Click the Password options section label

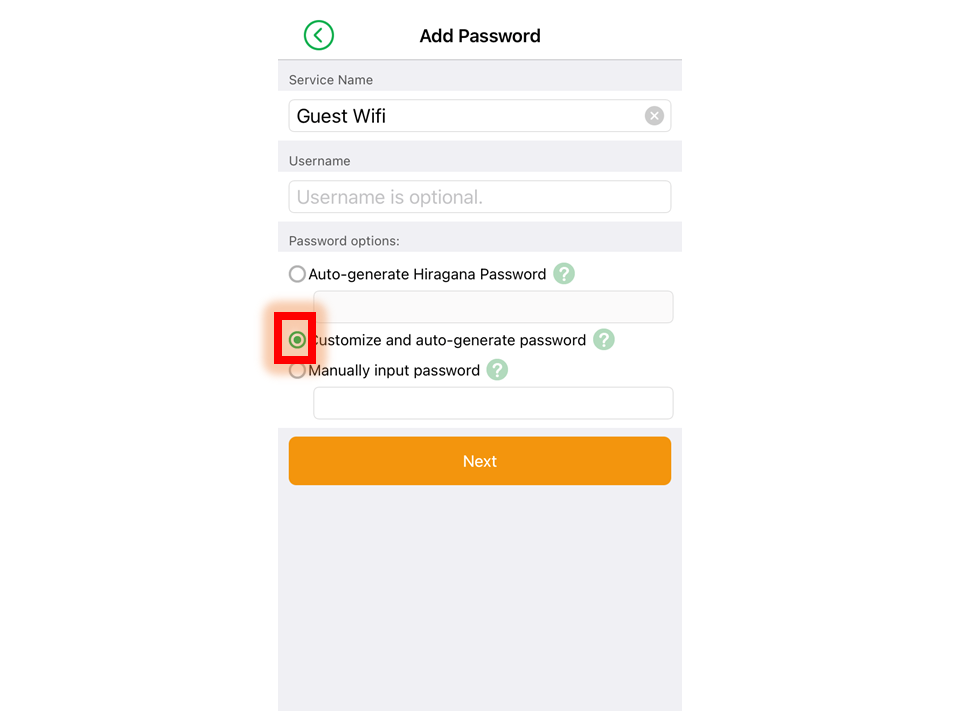click(x=344, y=241)
